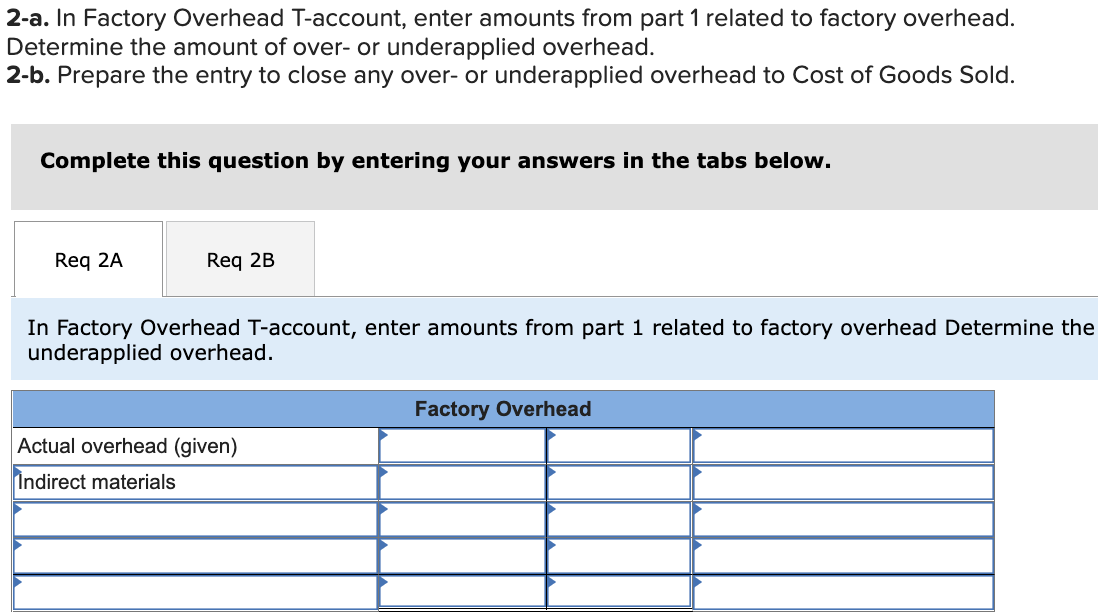Image resolution: width=1108 pixels, height=616 pixels.
Task: Click the credit cell in the fourth row
Action: point(618,555)
